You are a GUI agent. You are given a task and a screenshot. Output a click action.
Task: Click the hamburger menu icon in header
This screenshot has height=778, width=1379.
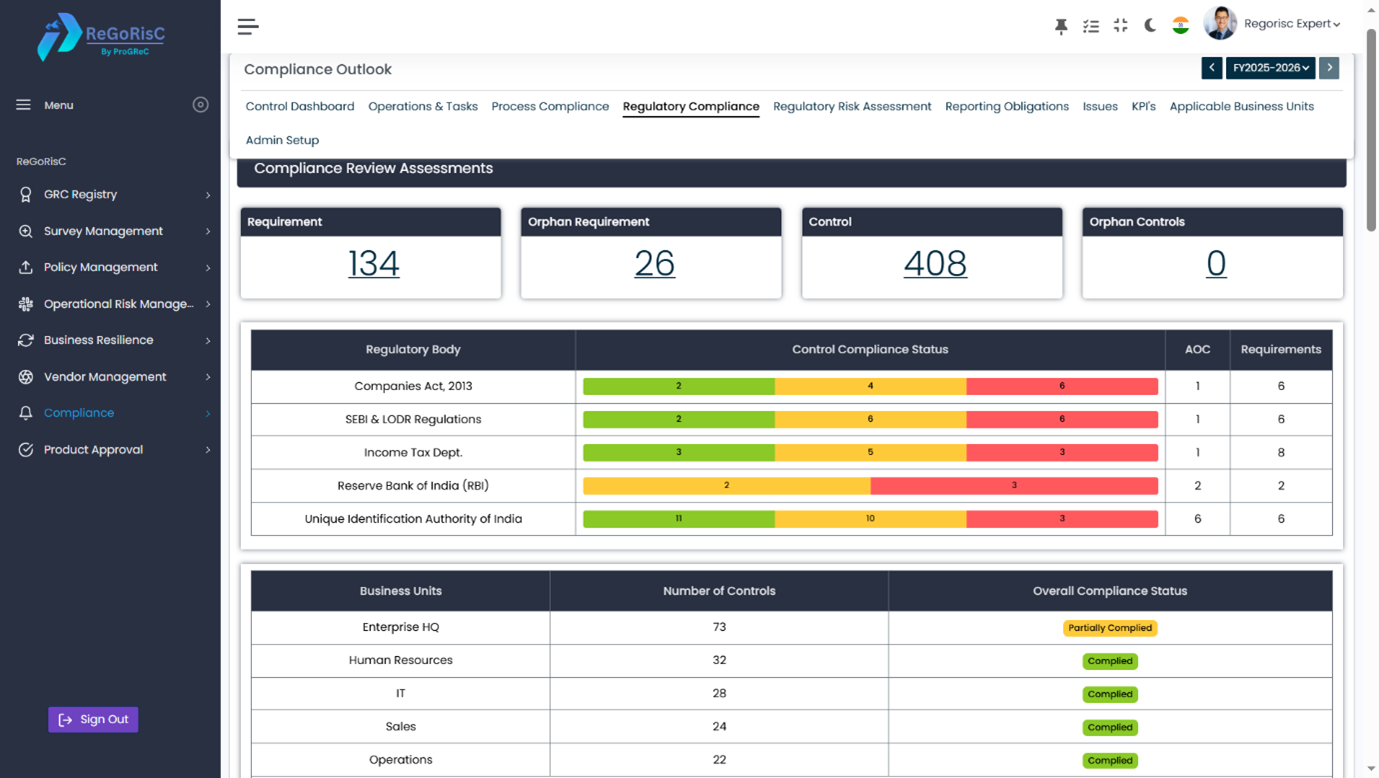248,27
